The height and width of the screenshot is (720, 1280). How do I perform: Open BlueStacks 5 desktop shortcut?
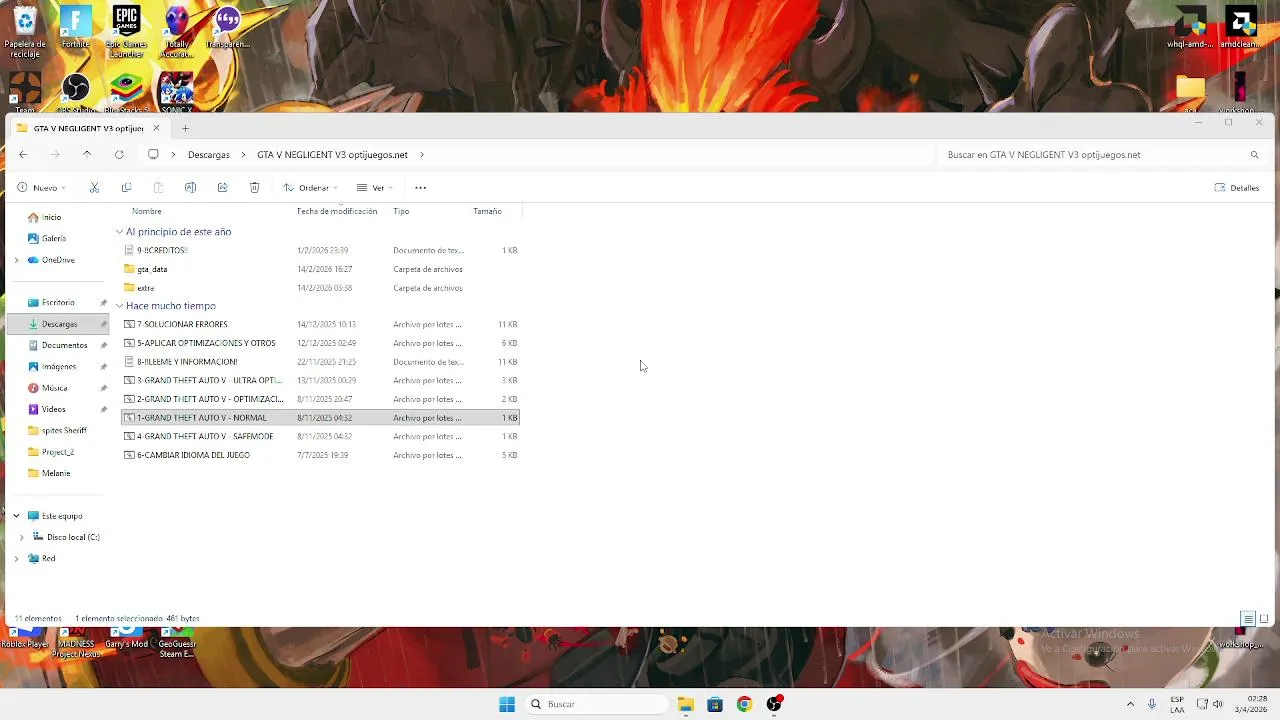coord(126,92)
